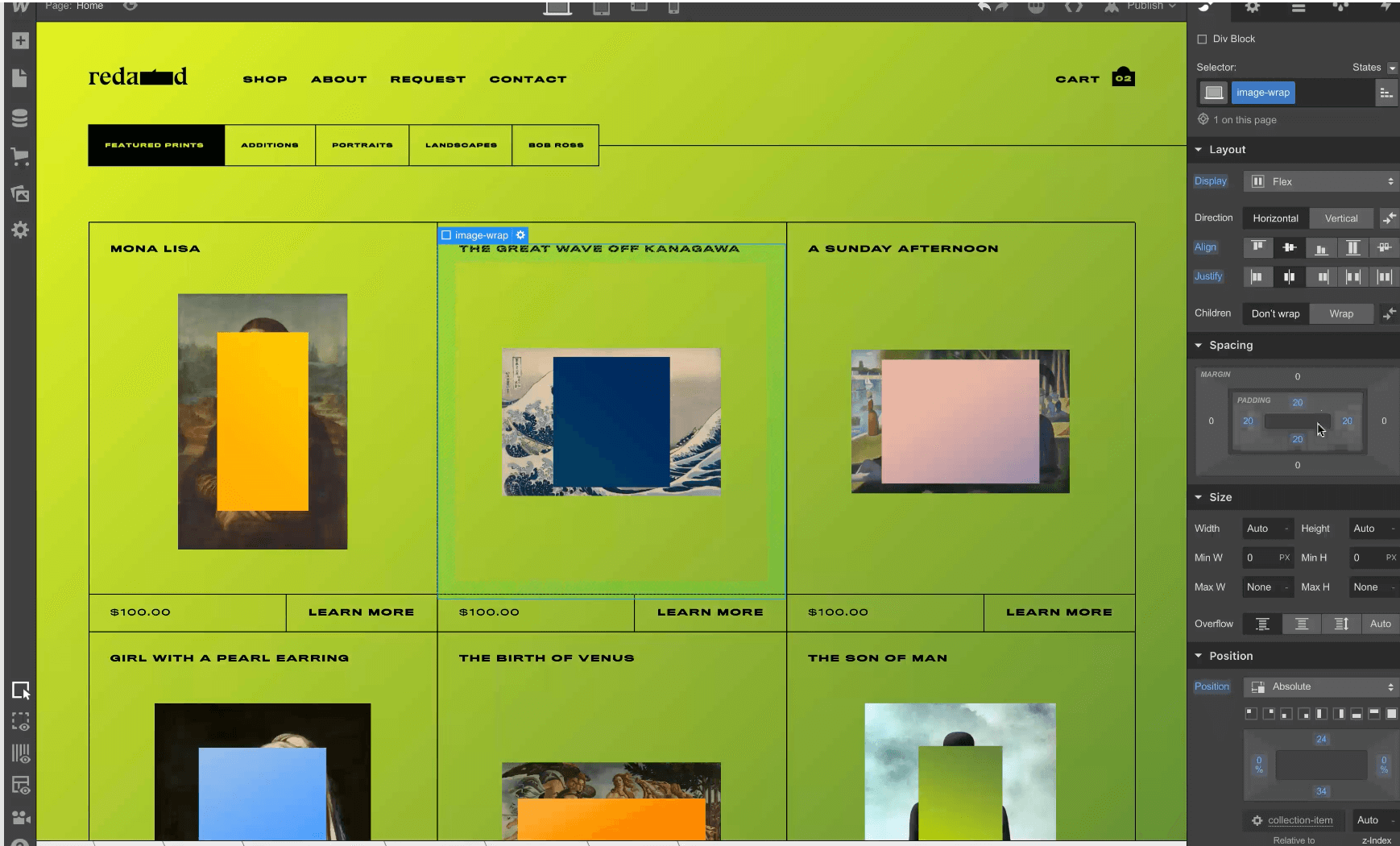The image size is (1400, 846).
Task: Toggle X-ray mode icon in sidebar
Action: [21, 722]
